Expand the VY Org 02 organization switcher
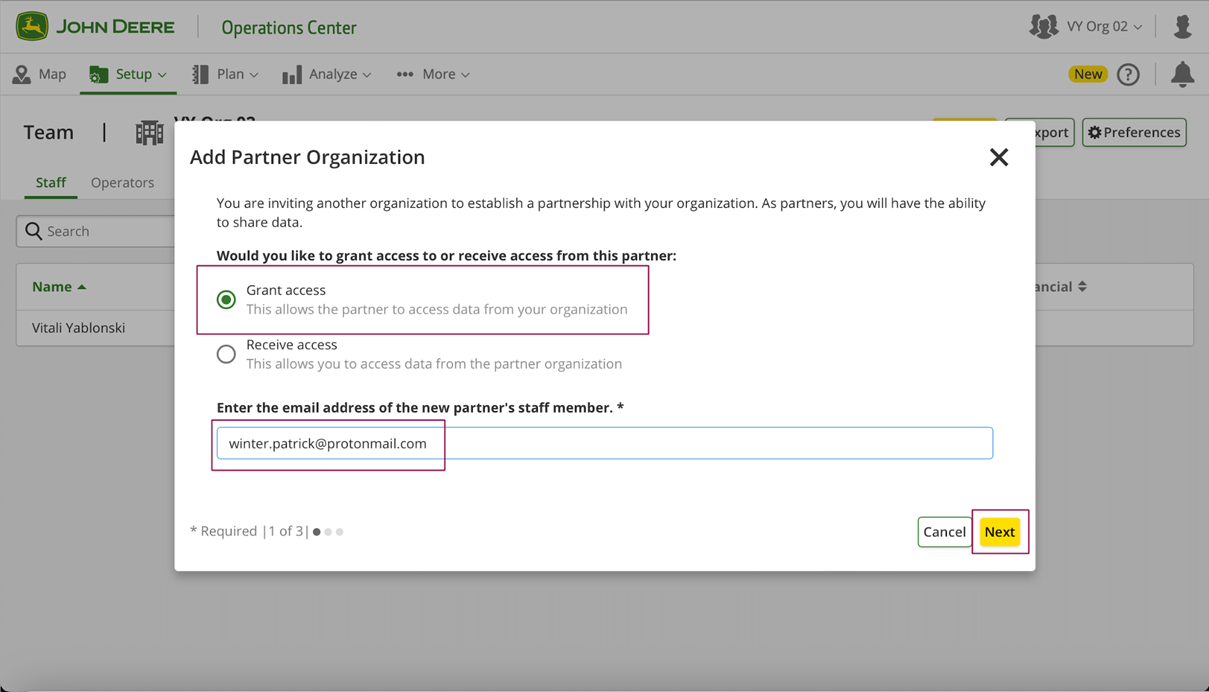Viewport: 1209px width, 692px height. point(1103,27)
